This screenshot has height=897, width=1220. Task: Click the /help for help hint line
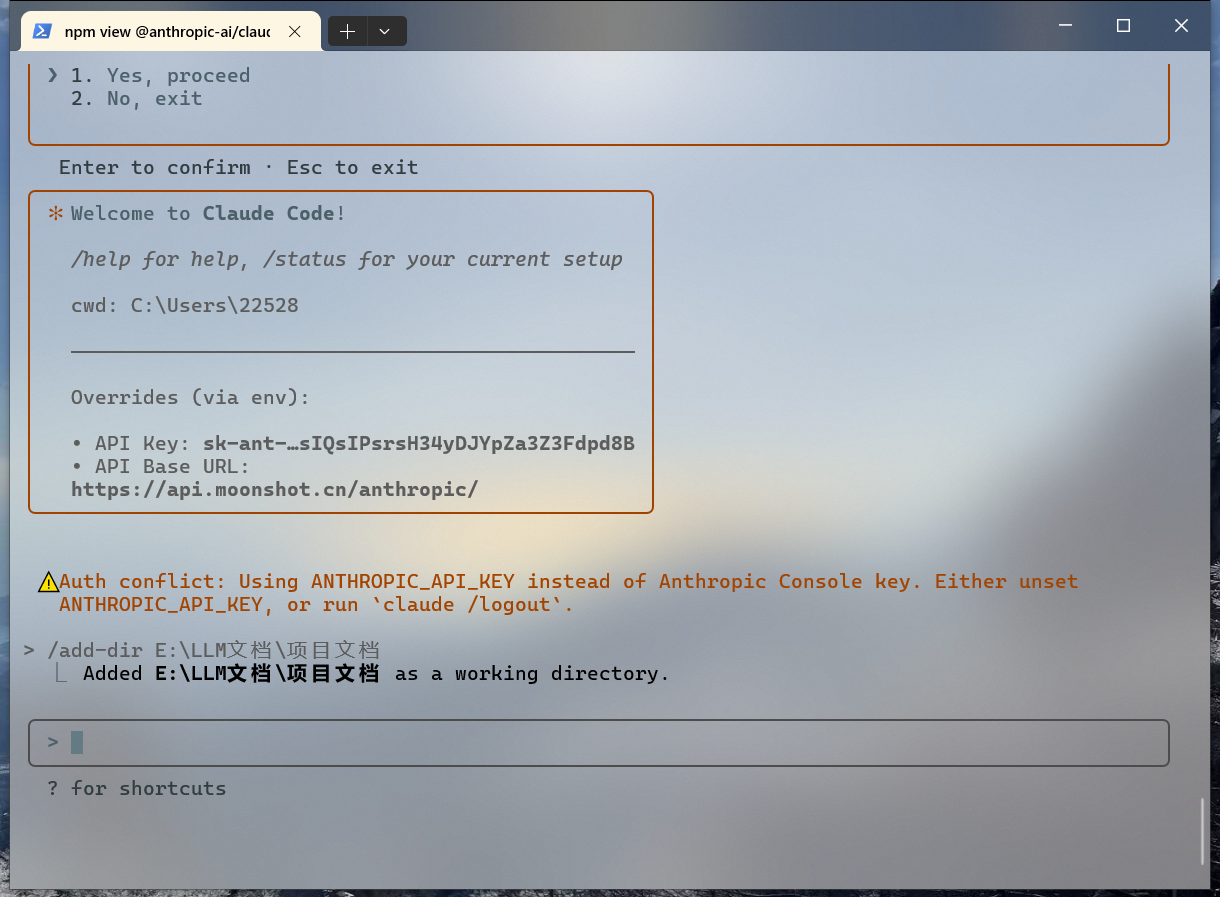347,259
